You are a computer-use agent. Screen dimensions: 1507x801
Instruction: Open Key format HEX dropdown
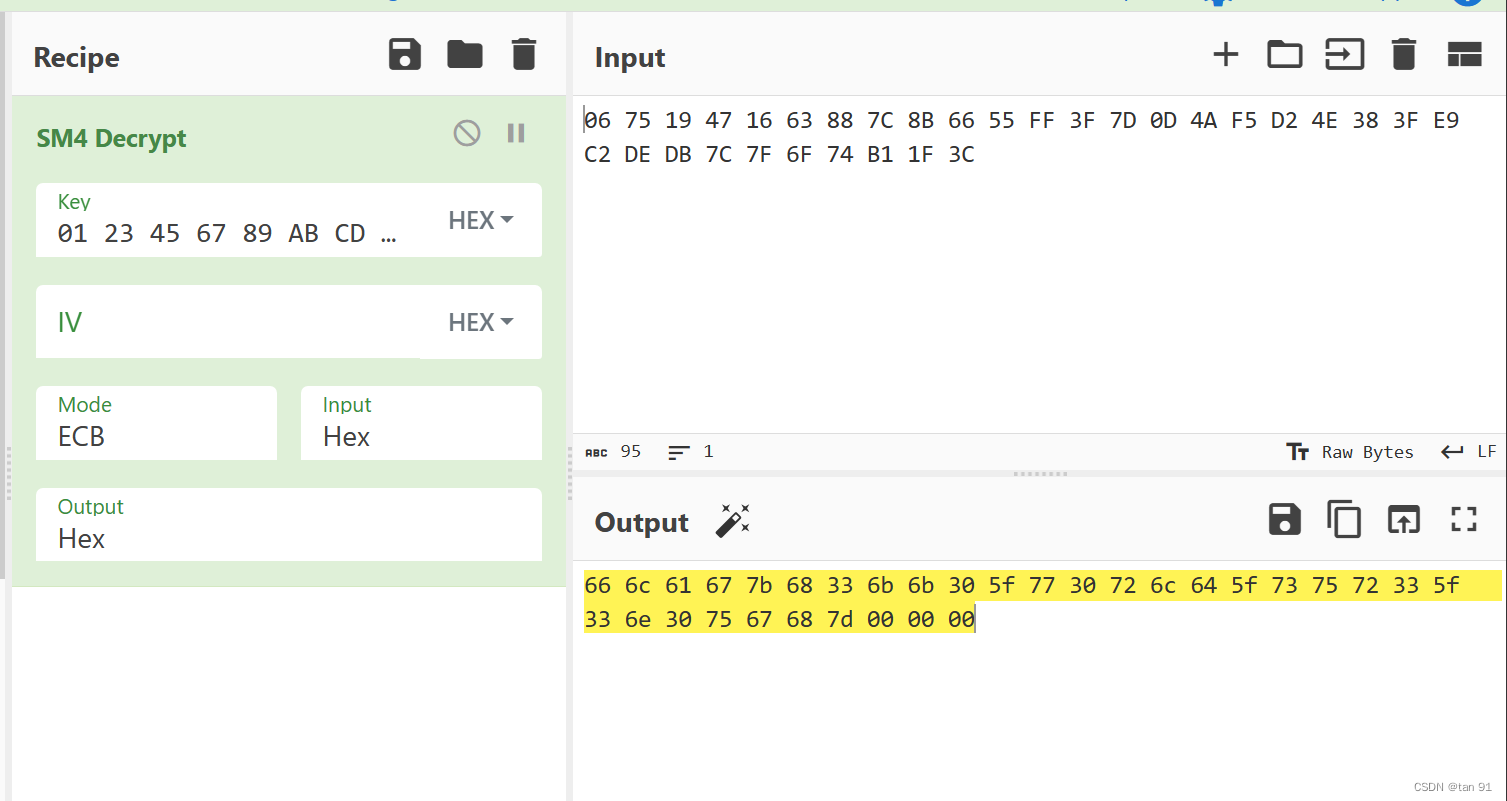click(x=481, y=220)
